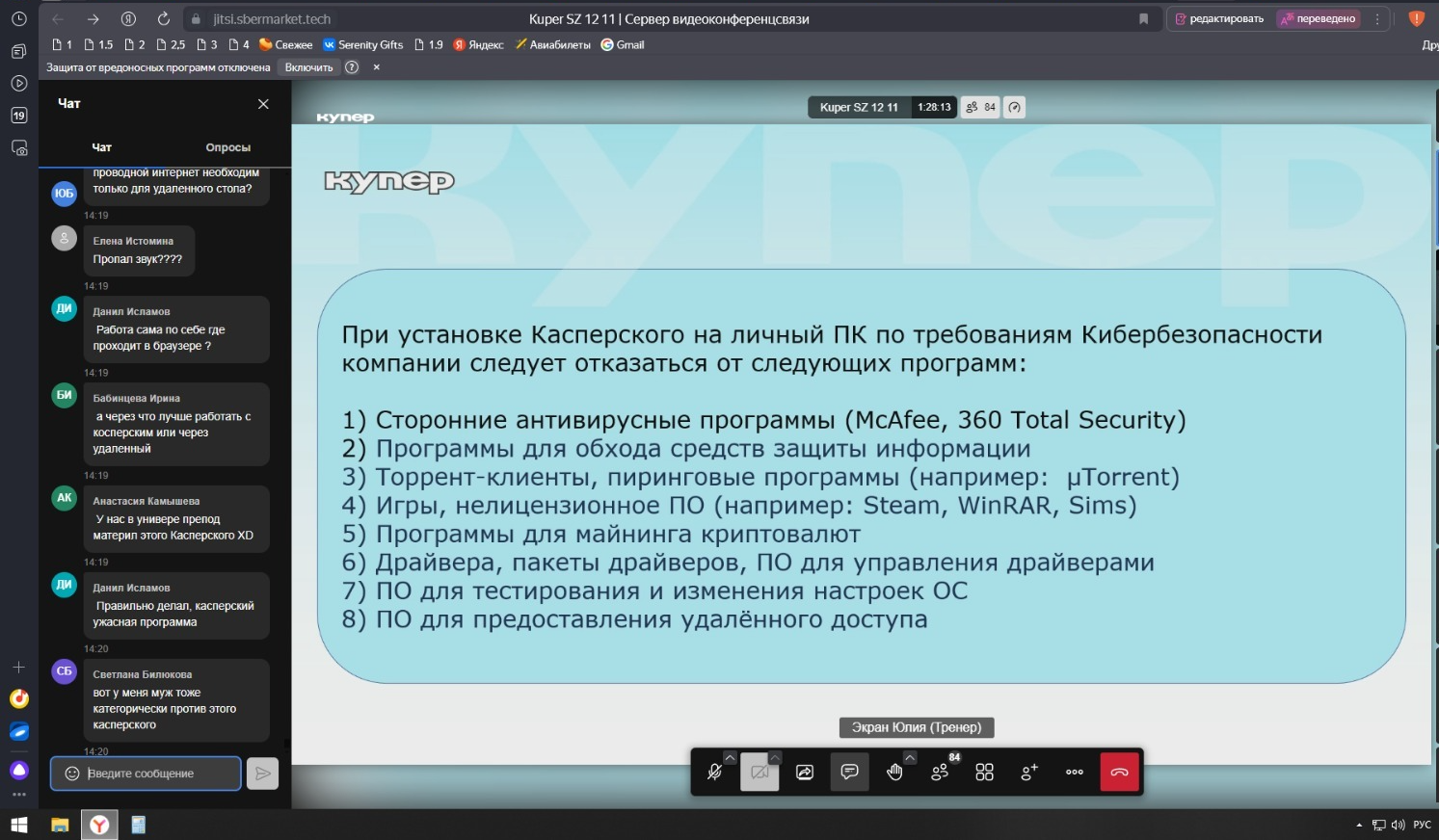The width and height of the screenshot is (1439, 840).
Task: Go back in browser history
Action: tap(58, 19)
